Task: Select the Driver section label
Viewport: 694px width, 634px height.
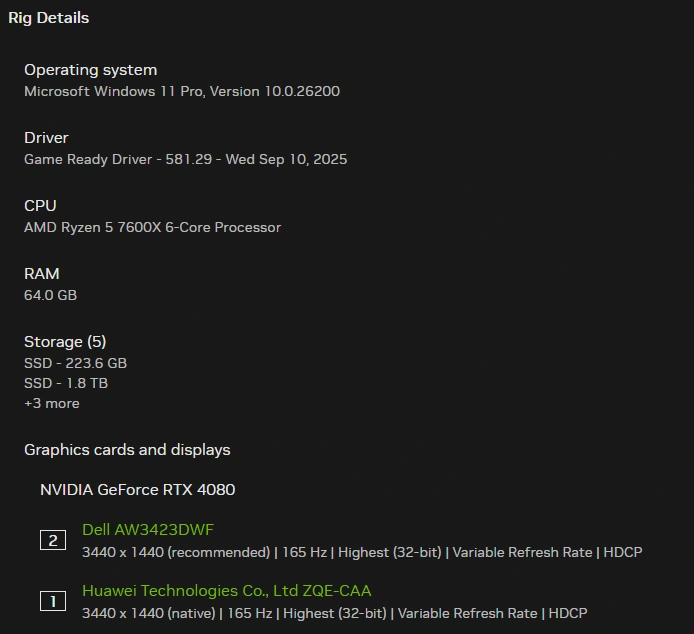Action: [x=46, y=138]
